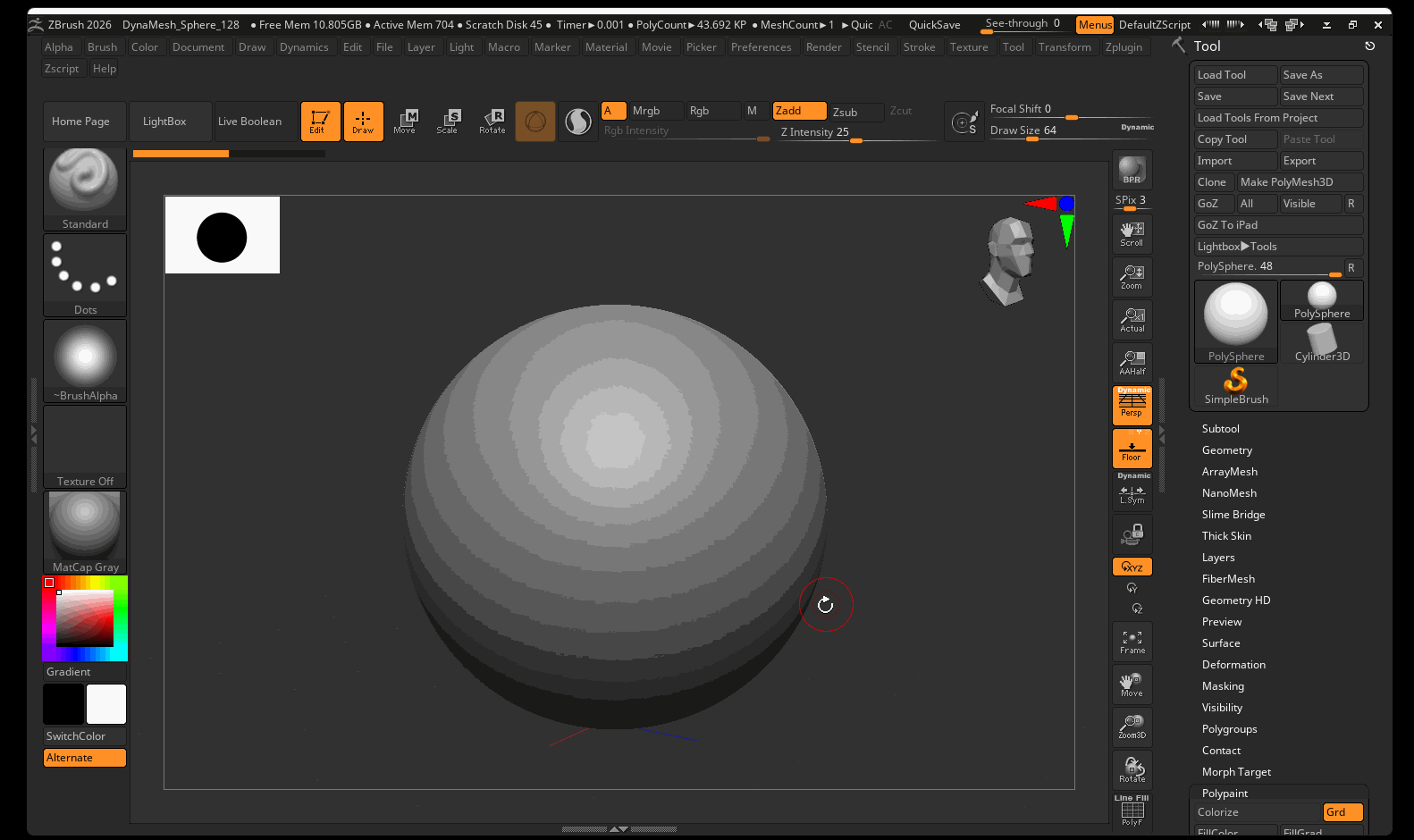
Task: Open the Subtool section
Action: point(1220,429)
